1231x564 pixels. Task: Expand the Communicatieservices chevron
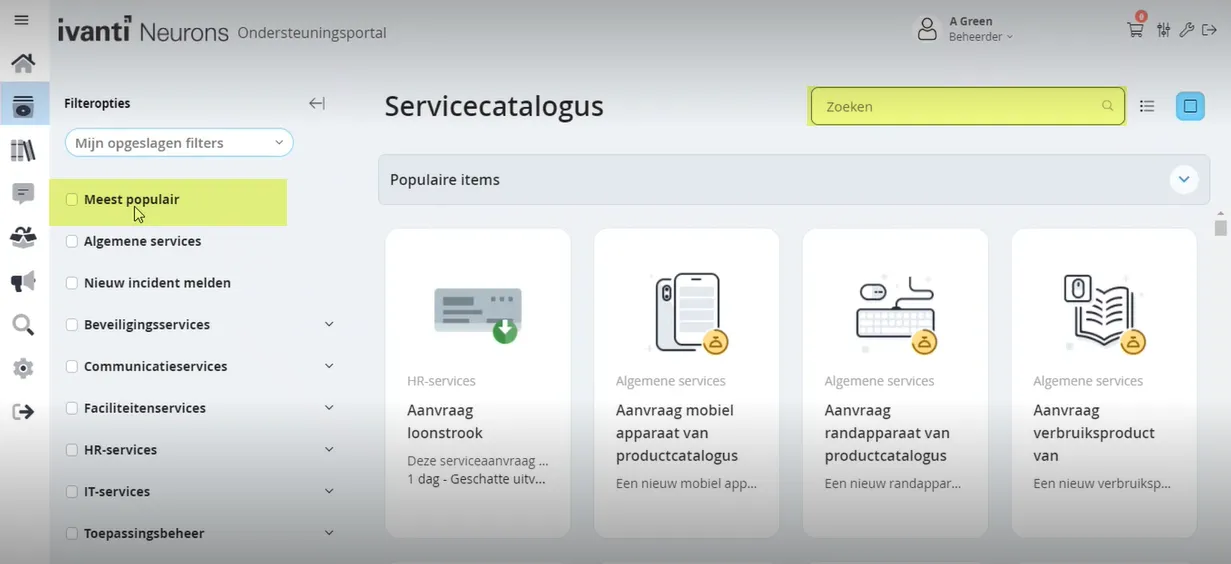[x=329, y=366]
